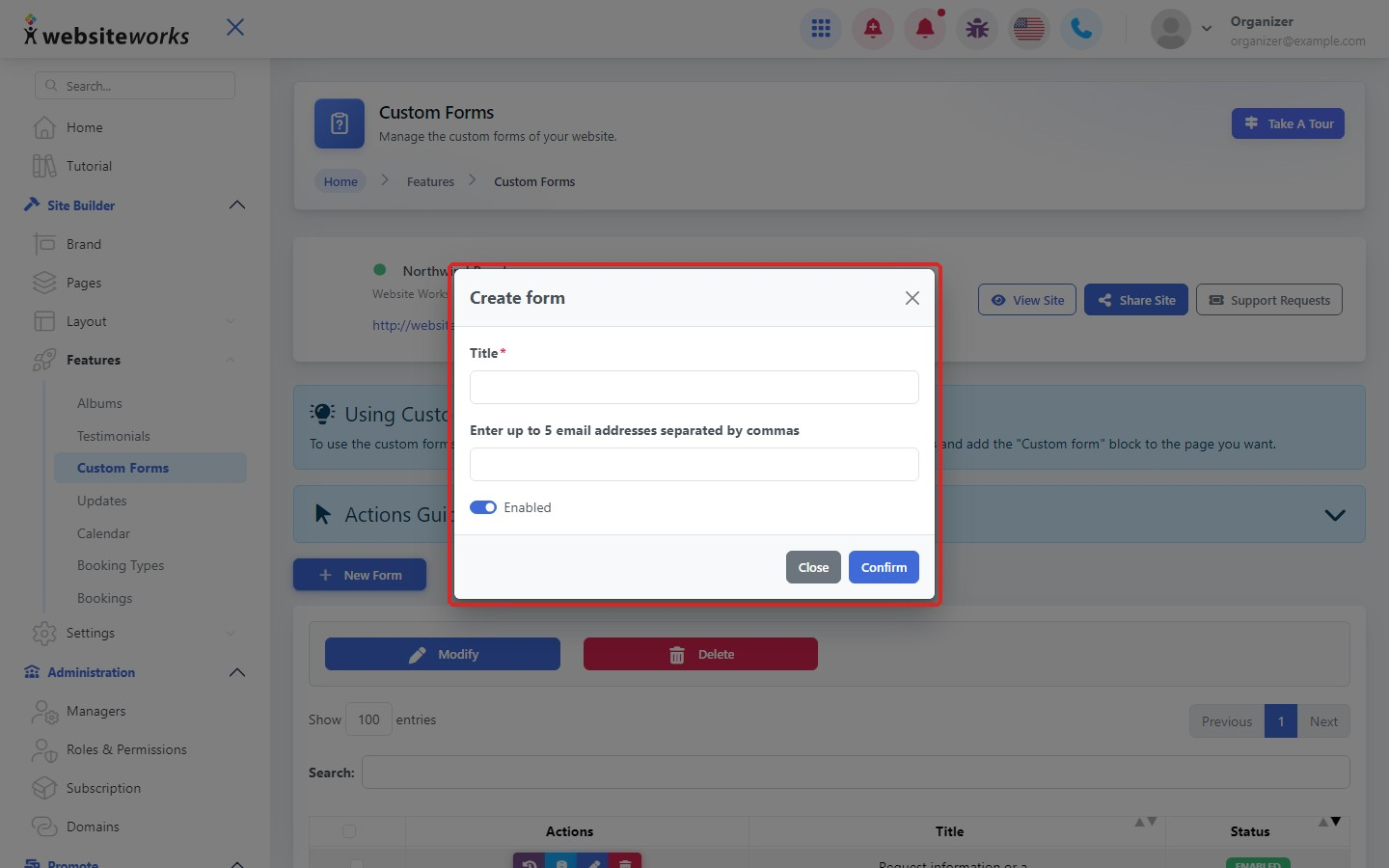Click the Brand icon in sidebar
Viewport: 1389px width, 868px height.
(x=44, y=244)
